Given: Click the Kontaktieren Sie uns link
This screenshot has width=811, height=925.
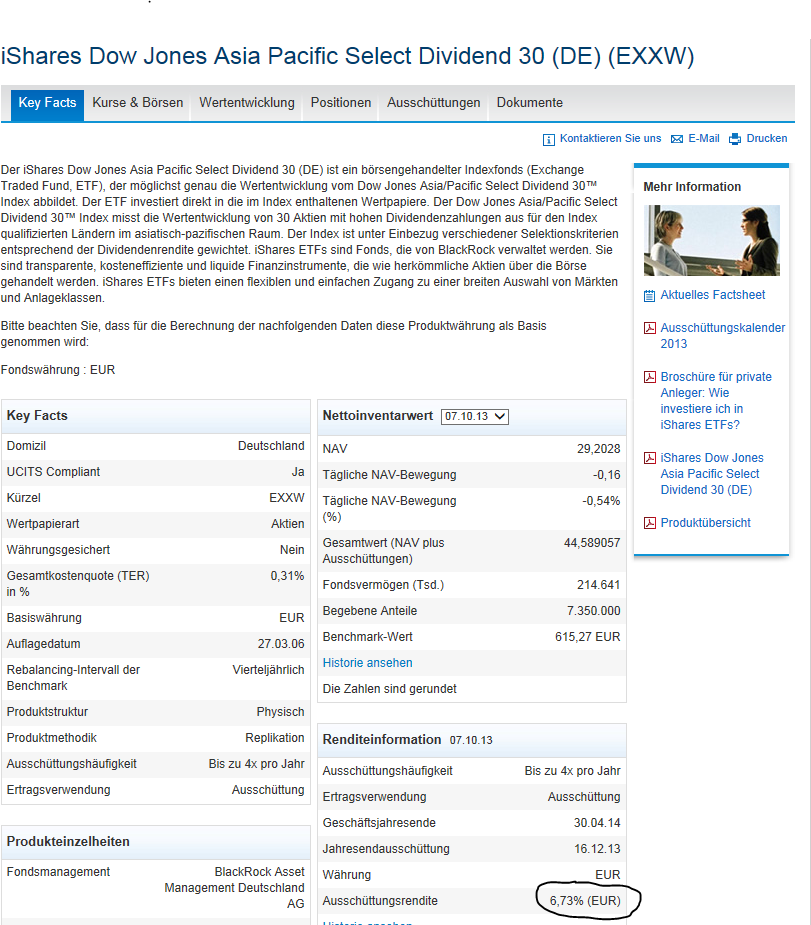Looking at the screenshot, I should pyautogui.click(x=610, y=138).
